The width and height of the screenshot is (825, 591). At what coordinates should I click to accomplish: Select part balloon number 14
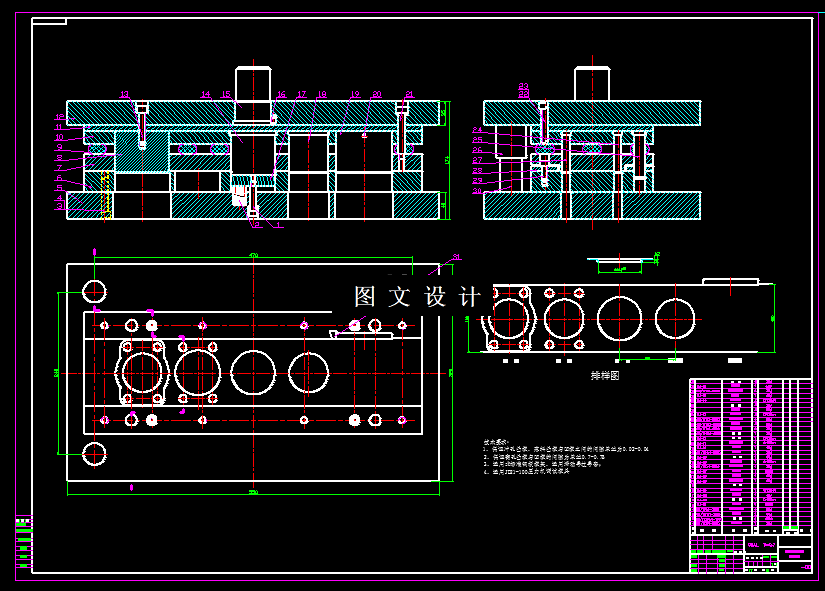coord(206,95)
